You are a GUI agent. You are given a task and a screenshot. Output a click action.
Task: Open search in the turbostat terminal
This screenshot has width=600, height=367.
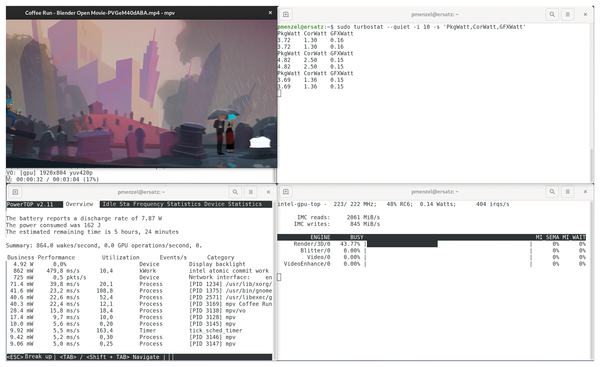pyautogui.click(x=552, y=15)
